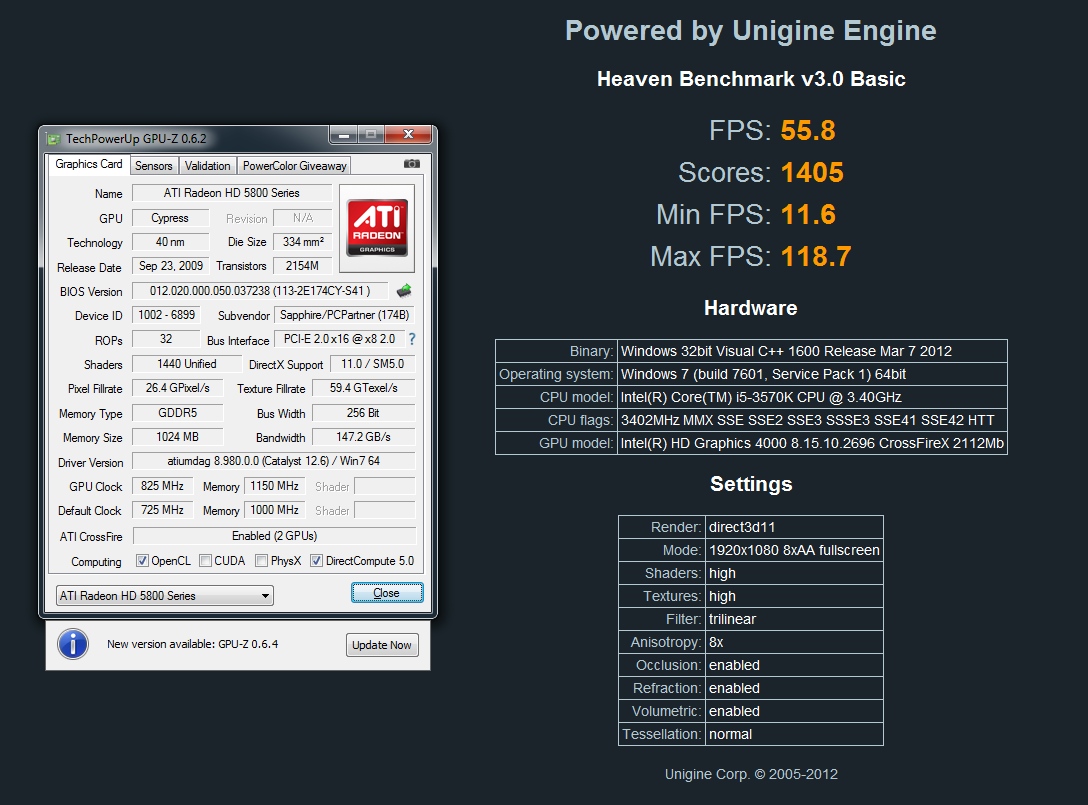
Task: Click the Operating system cell Windows 7 64bit
Action: [812, 374]
